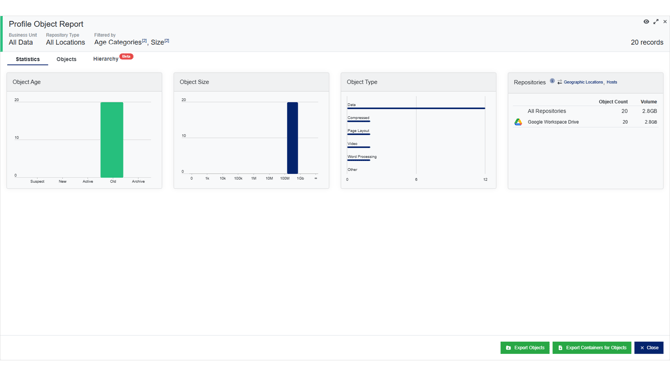Viewport: 670px width, 376px height.
Task: Open the Hosts link in Repositories
Action: coord(612,82)
